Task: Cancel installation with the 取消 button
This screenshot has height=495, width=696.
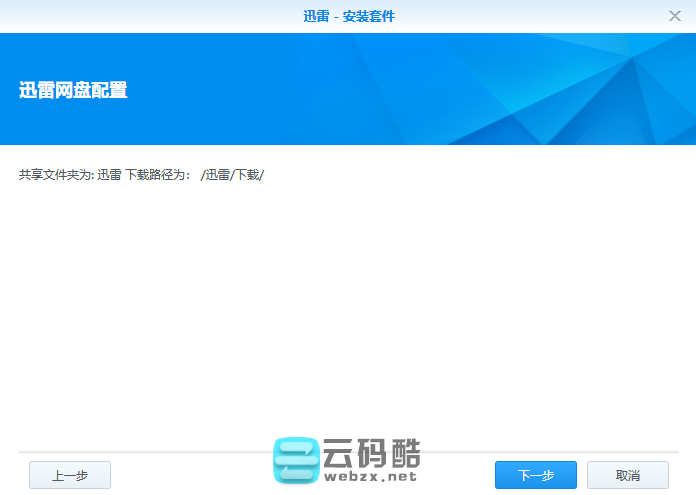Action: (628, 475)
